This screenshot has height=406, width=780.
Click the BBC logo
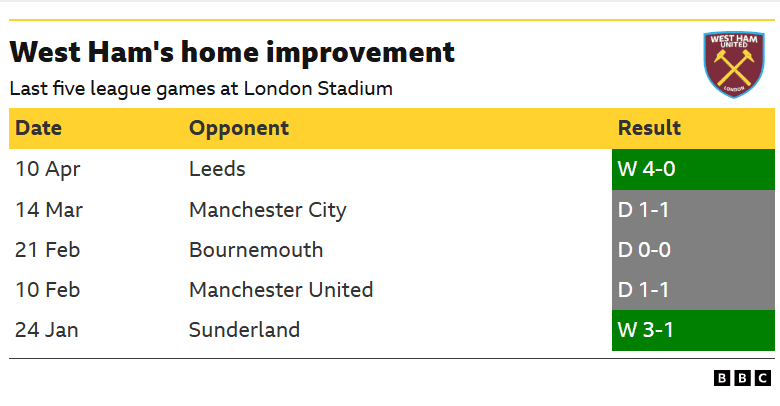click(743, 378)
